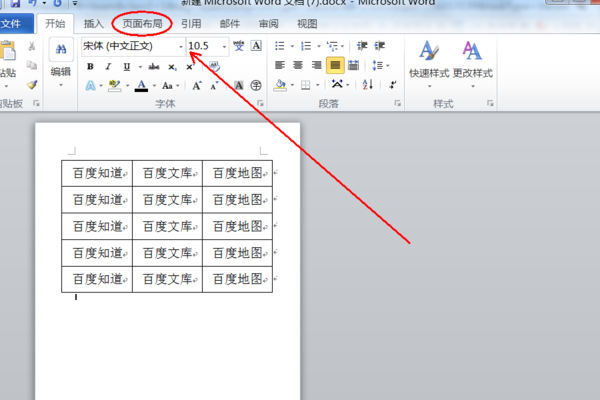The width and height of the screenshot is (600, 400).
Task: Click the Cut scissors icon
Action: (32, 46)
